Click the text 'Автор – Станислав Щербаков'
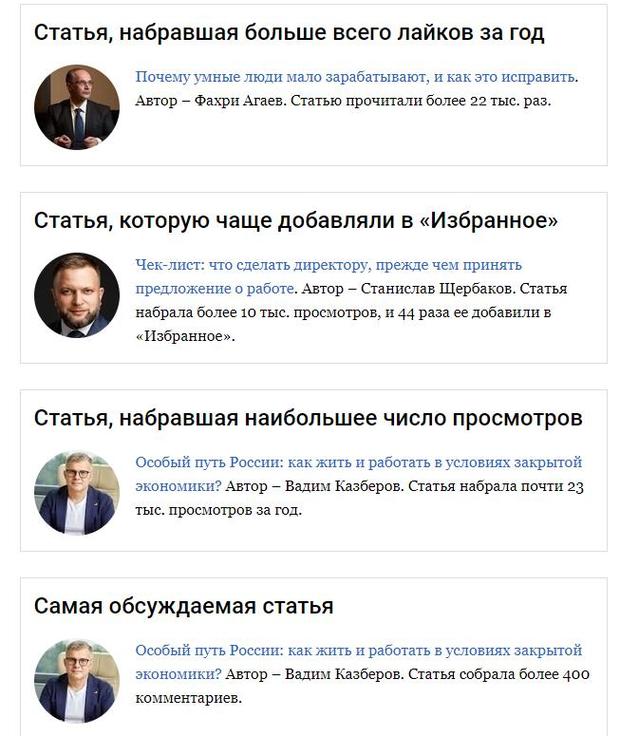 pos(408,289)
